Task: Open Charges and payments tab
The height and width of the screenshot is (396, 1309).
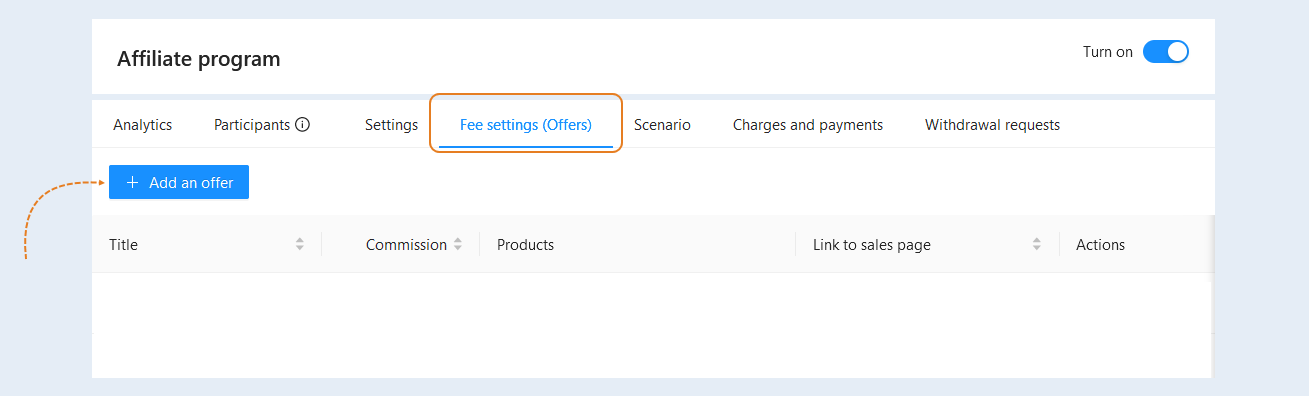Action: [x=808, y=125]
